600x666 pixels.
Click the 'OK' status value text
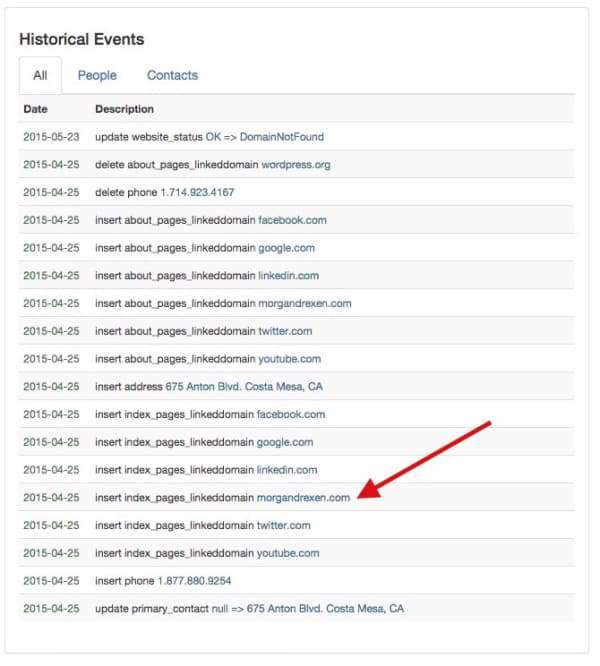(213, 137)
